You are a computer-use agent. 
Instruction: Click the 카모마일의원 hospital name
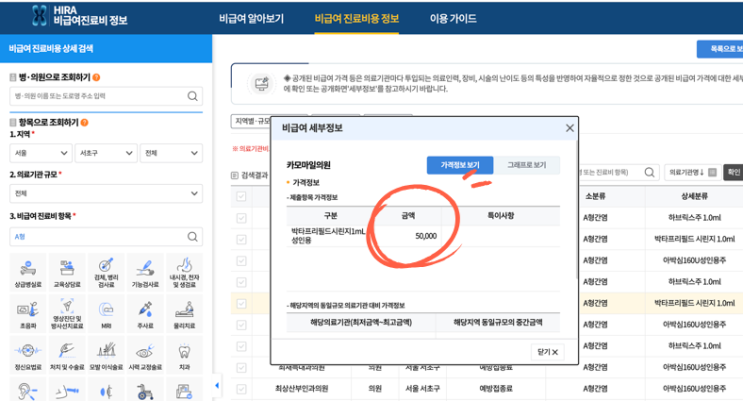(x=308, y=165)
